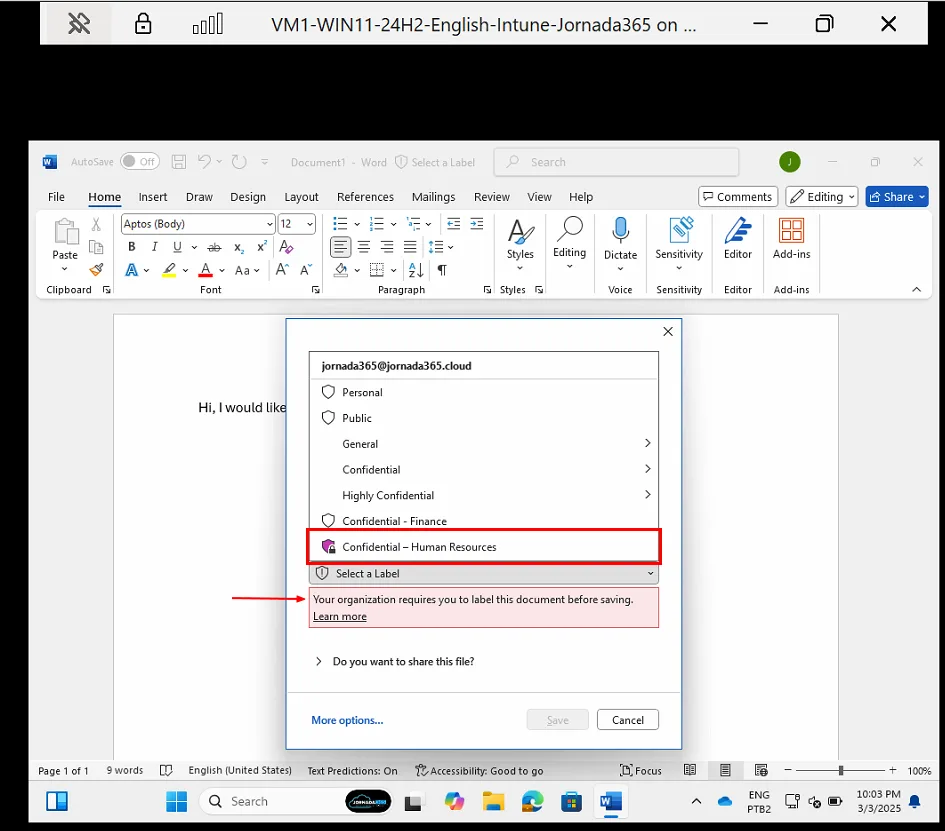Switch to the Layout tab
Image resolution: width=945 pixels, height=831 pixels.
pos(301,197)
